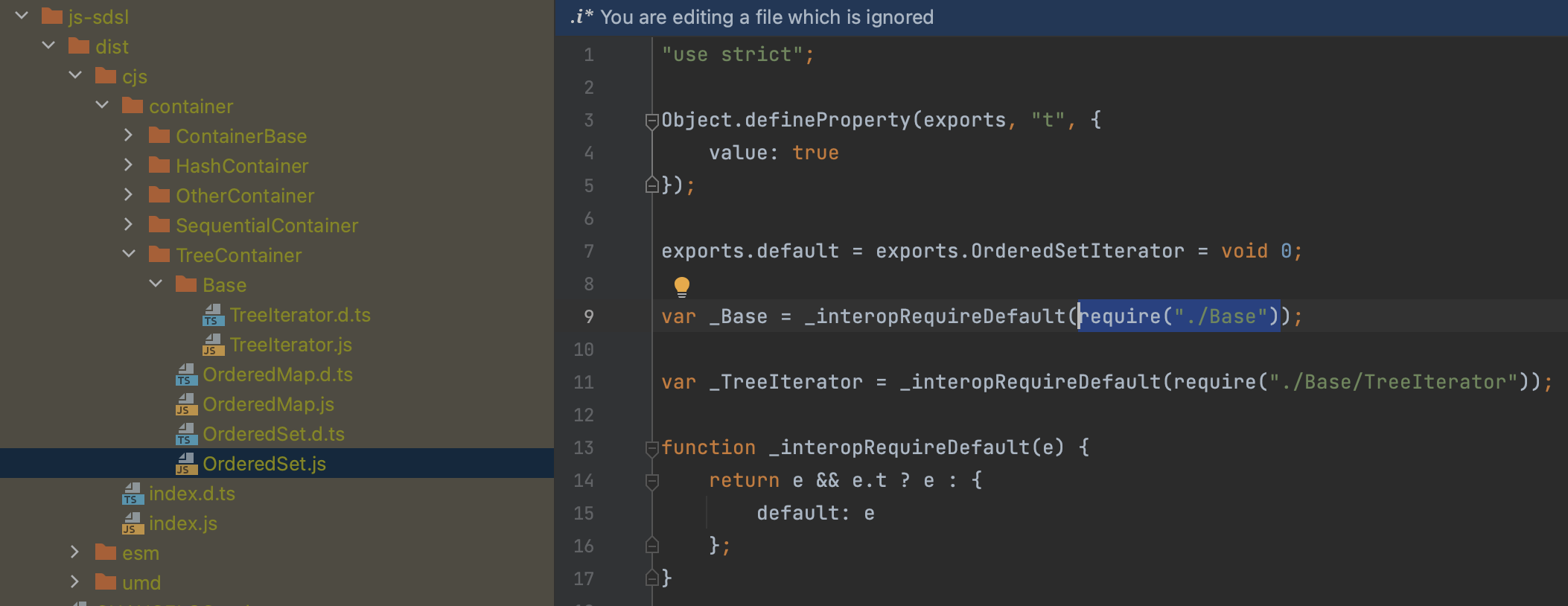Click the index.js file icon
Screen dimensions: 1568x606
(133, 523)
